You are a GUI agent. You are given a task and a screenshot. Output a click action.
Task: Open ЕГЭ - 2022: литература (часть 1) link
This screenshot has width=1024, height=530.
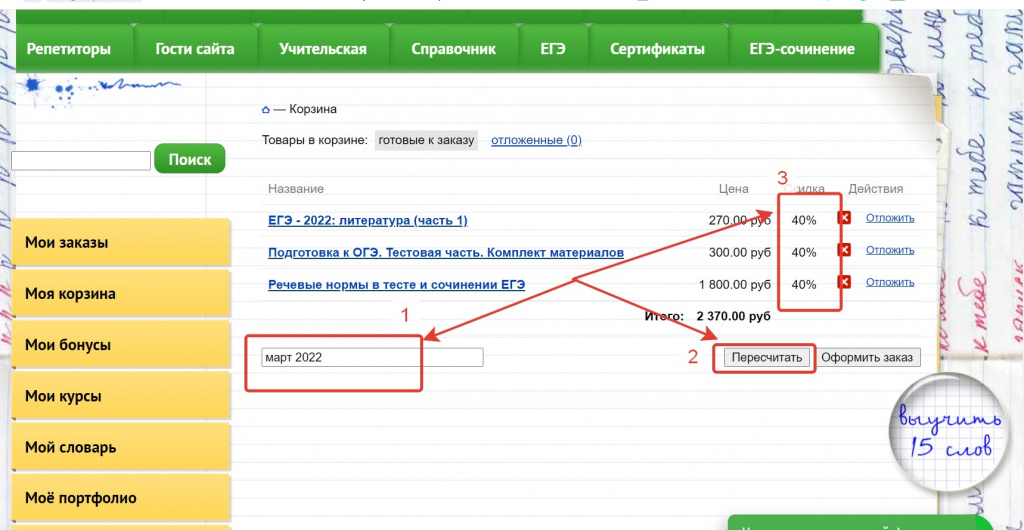point(367,220)
